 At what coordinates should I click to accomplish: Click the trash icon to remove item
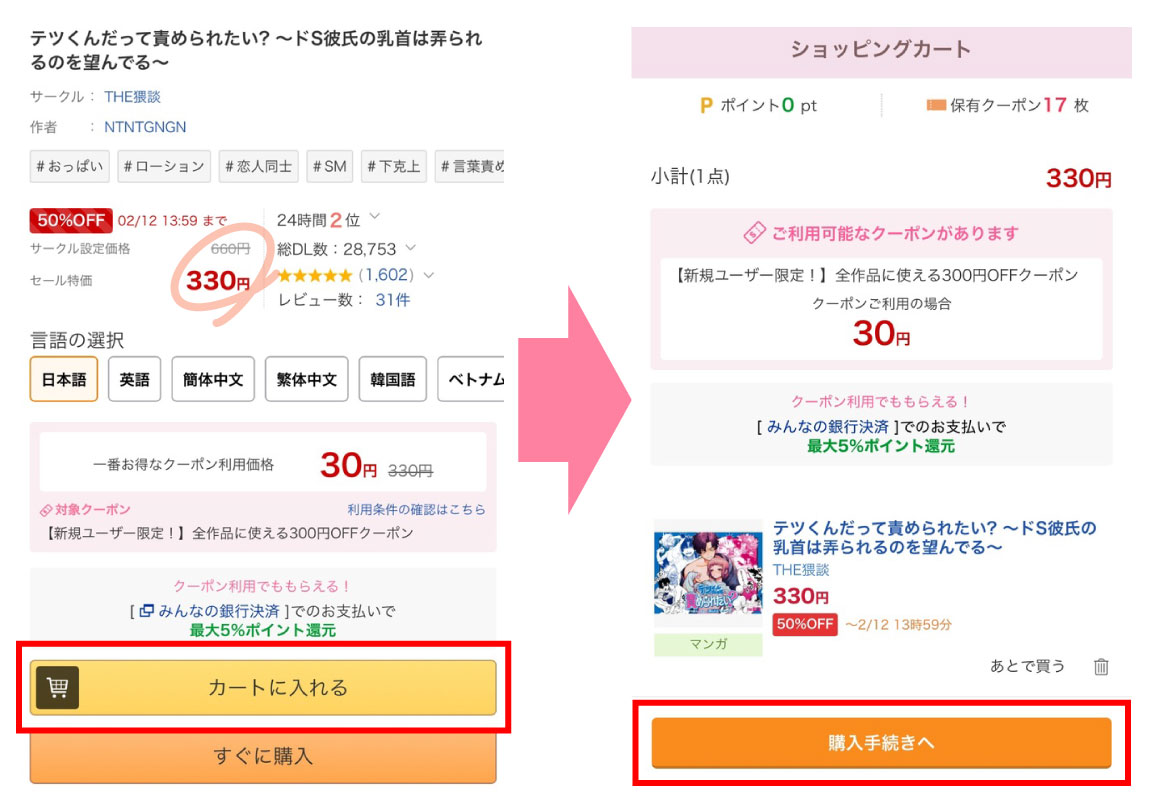(x=1101, y=666)
